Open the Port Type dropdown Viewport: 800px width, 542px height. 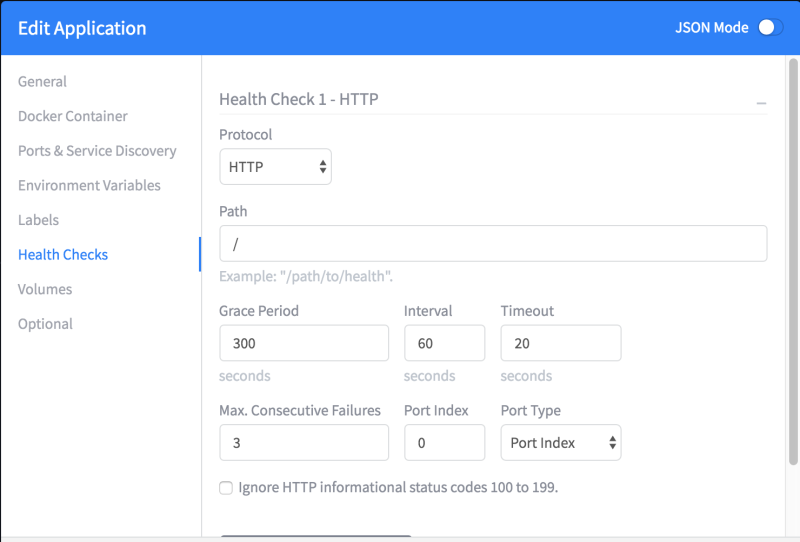pos(560,442)
